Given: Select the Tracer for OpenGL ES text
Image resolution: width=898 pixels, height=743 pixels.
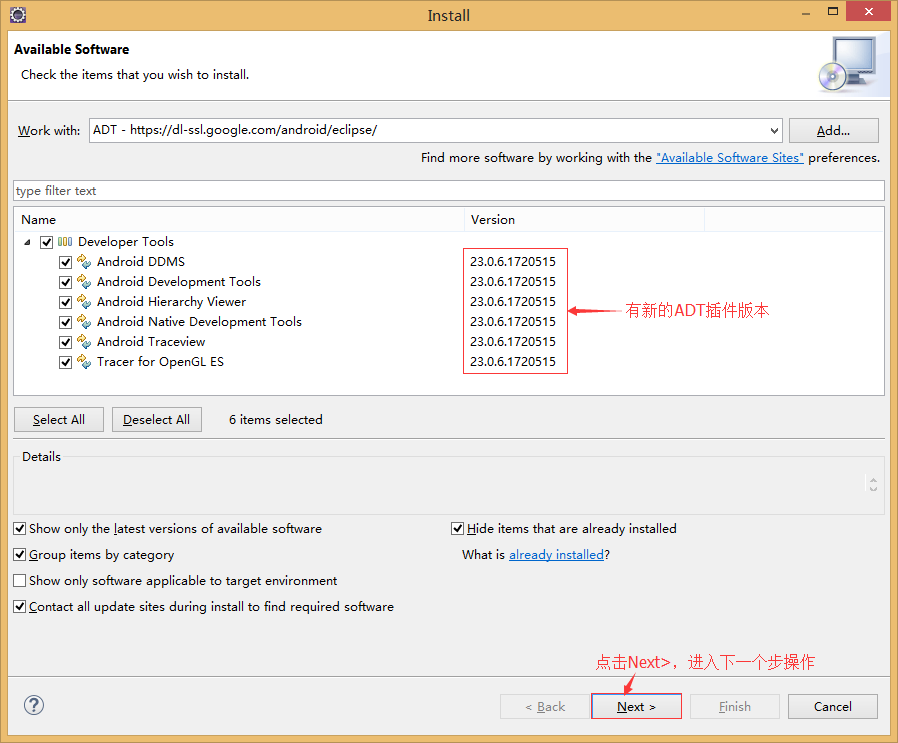Looking at the screenshot, I should pos(160,362).
